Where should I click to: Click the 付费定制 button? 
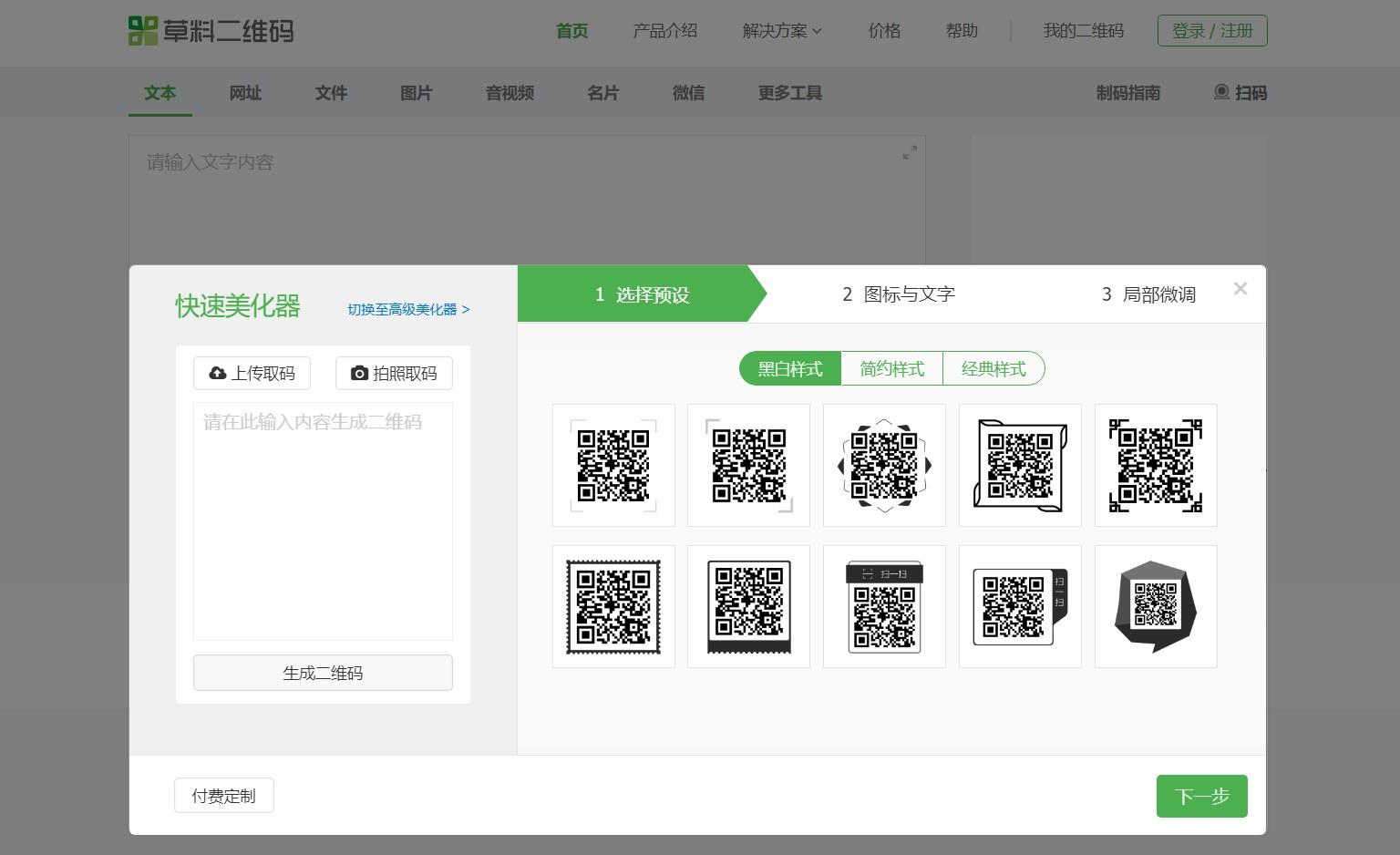click(223, 795)
